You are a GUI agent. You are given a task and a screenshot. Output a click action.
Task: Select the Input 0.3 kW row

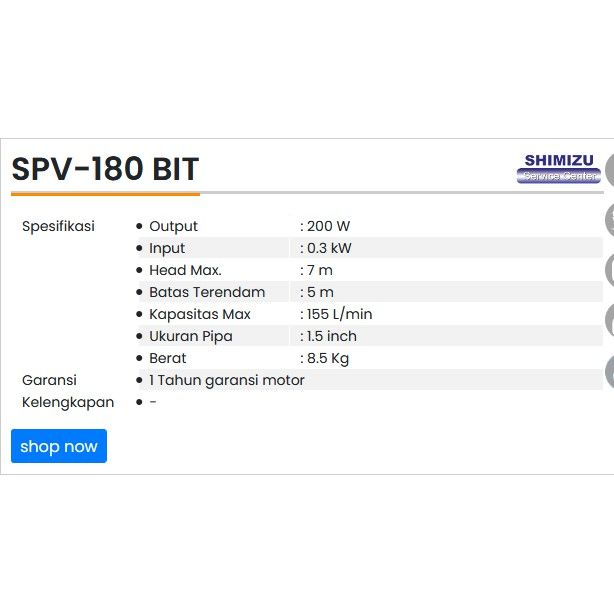[x=250, y=248]
